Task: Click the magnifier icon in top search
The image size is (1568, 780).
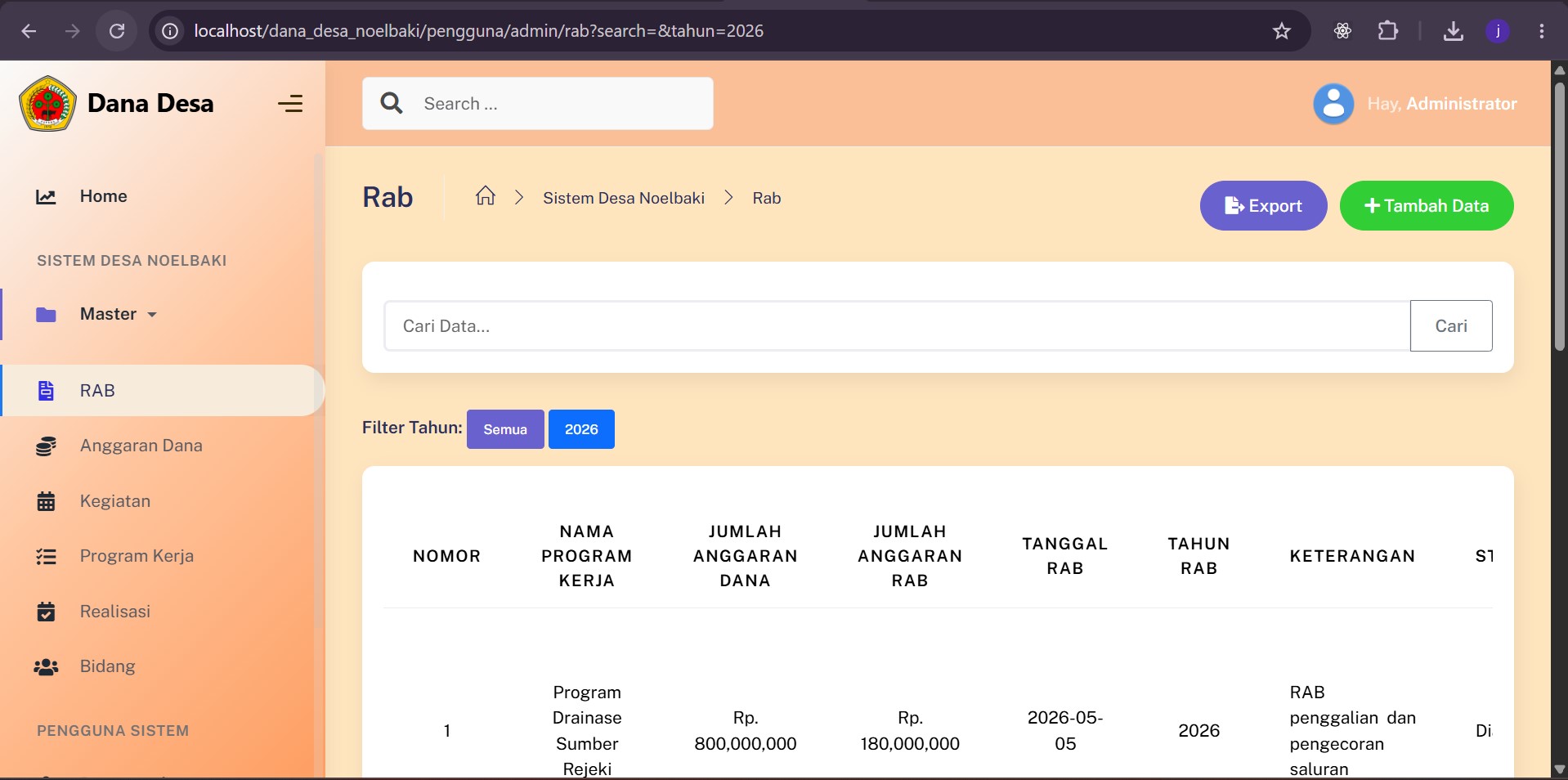Action: pos(392,103)
